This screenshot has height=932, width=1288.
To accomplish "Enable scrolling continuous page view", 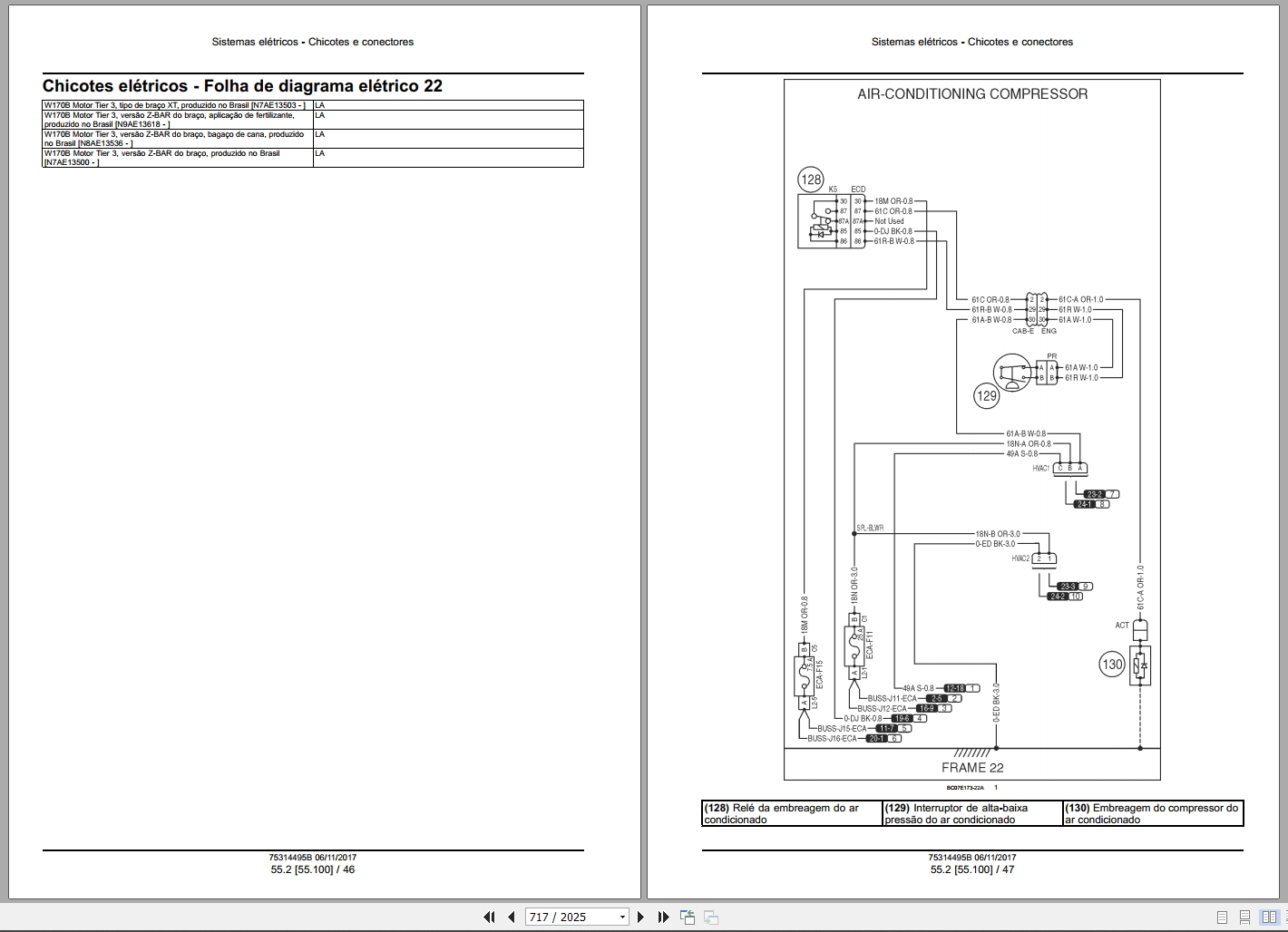I will tap(1245, 917).
